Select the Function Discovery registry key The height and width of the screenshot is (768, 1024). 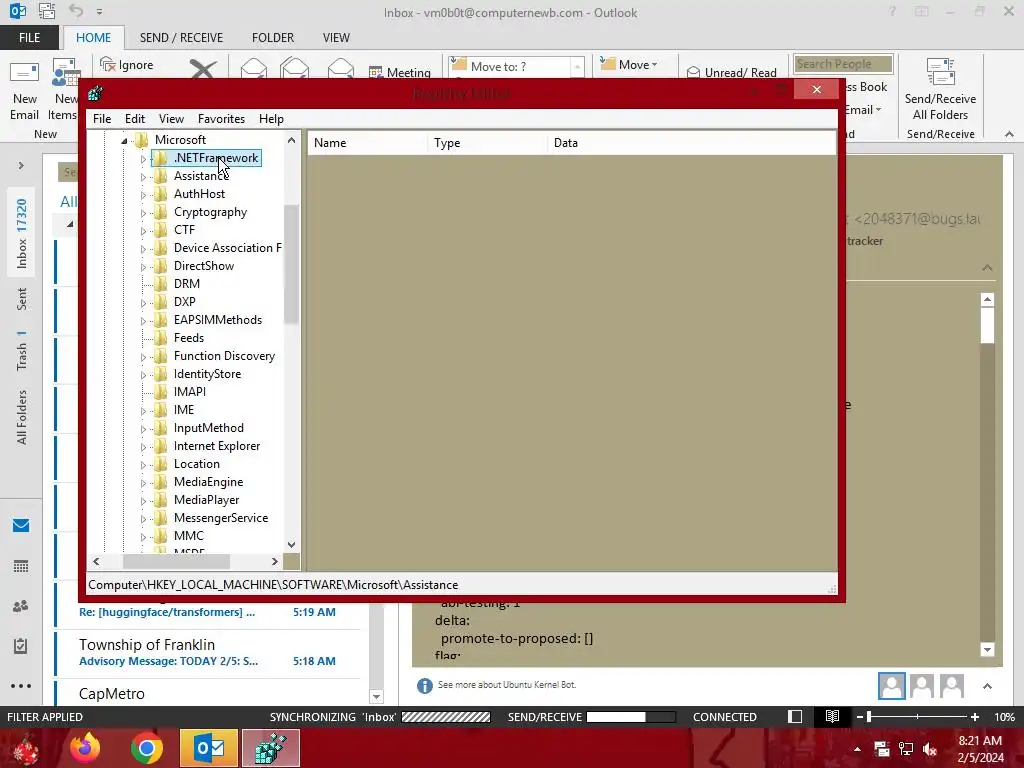[x=224, y=357]
